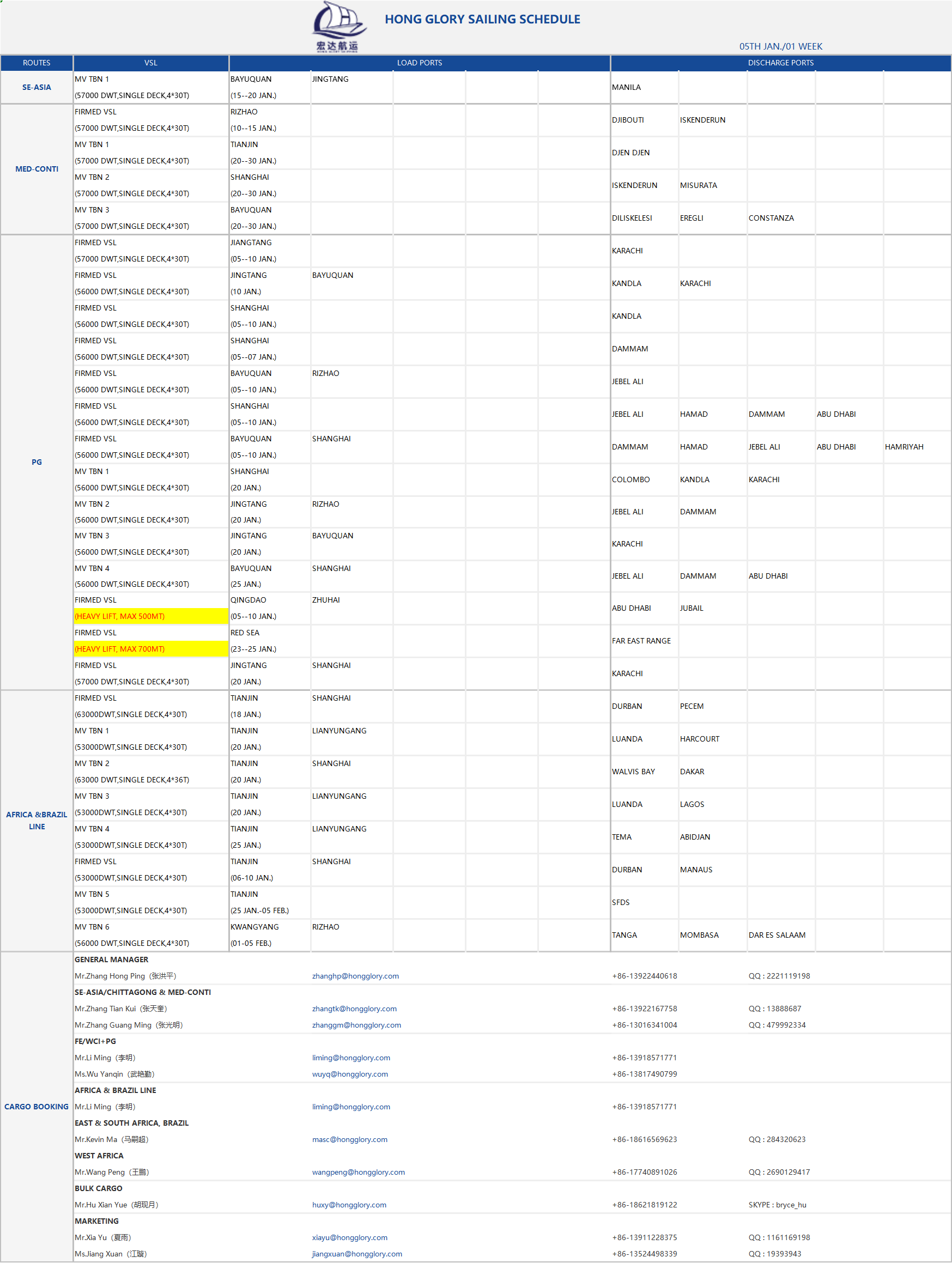Click the DISCHARGE PORTS column header
The width and height of the screenshot is (952, 1263).
[x=780, y=63]
